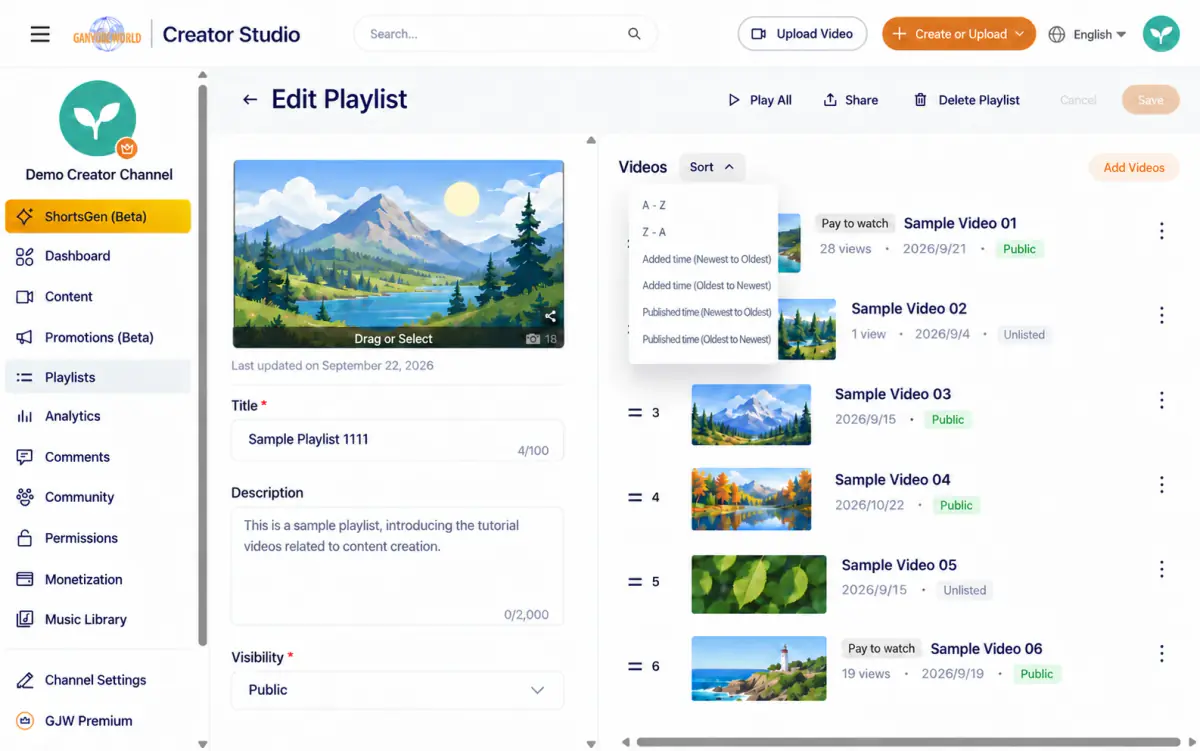Open ShortsGen (Beta) in the sidebar

98,216
